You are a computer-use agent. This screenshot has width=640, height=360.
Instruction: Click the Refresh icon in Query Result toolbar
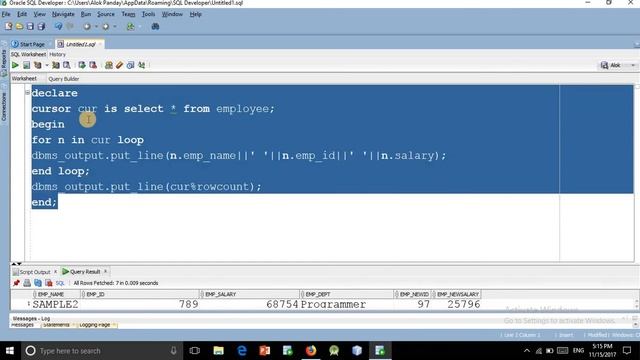38,283
